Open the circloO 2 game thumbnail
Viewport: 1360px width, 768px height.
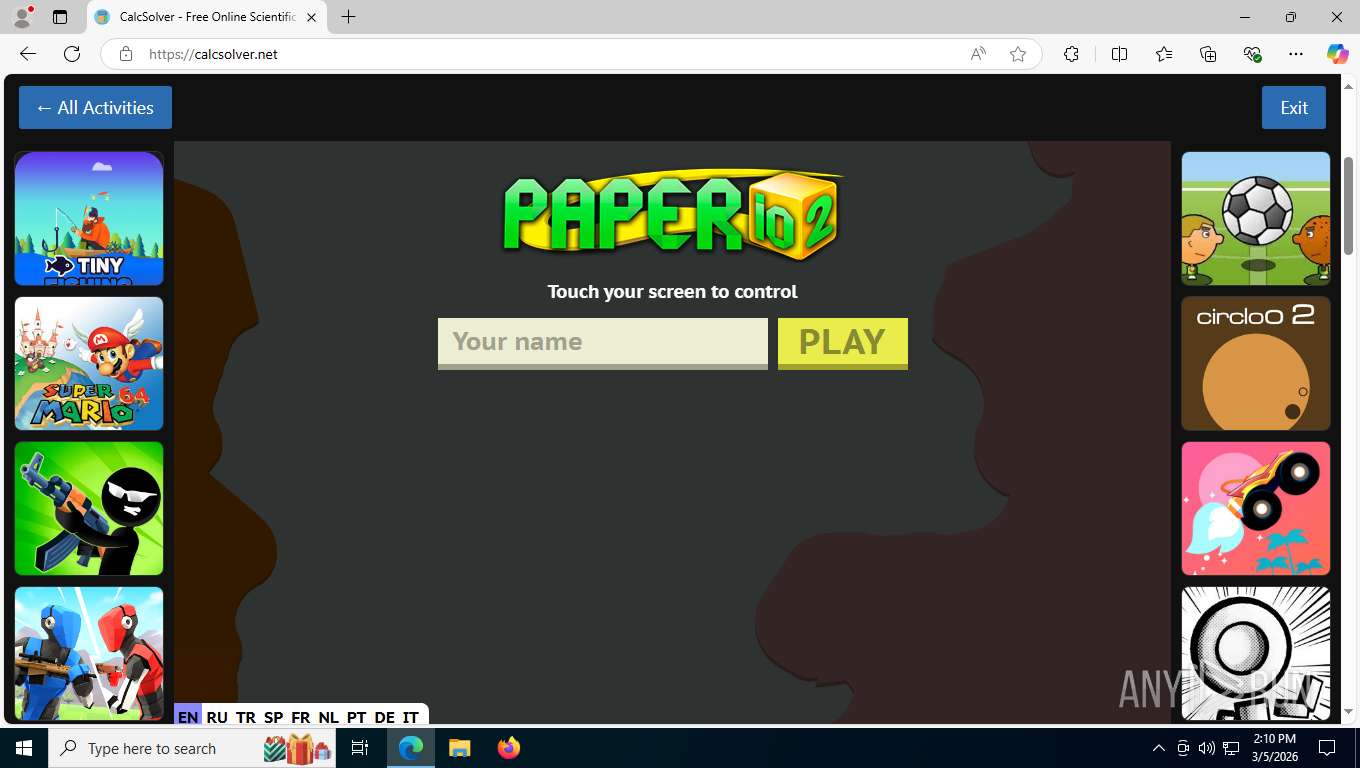coord(1256,364)
